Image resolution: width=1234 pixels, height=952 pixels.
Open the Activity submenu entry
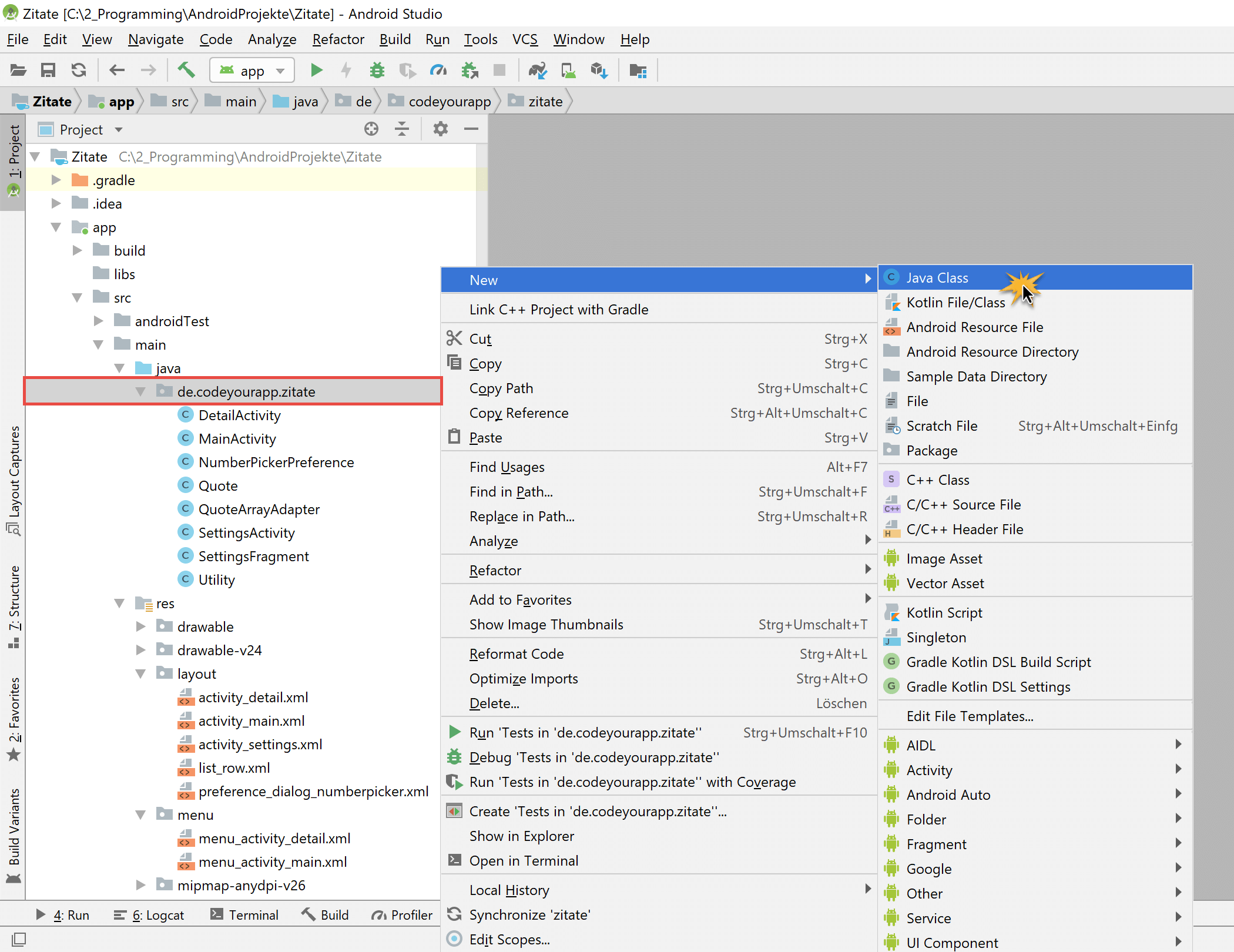click(x=1035, y=770)
